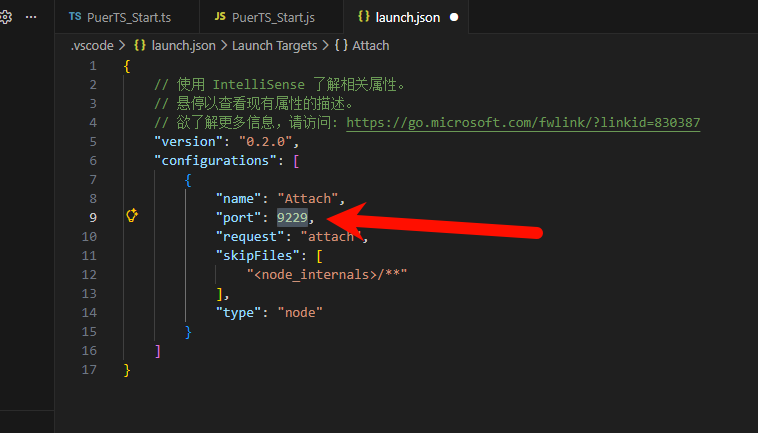This screenshot has width=758, height=433.
Task: Click the lightbulb code action icon
Action: (131, 217)
